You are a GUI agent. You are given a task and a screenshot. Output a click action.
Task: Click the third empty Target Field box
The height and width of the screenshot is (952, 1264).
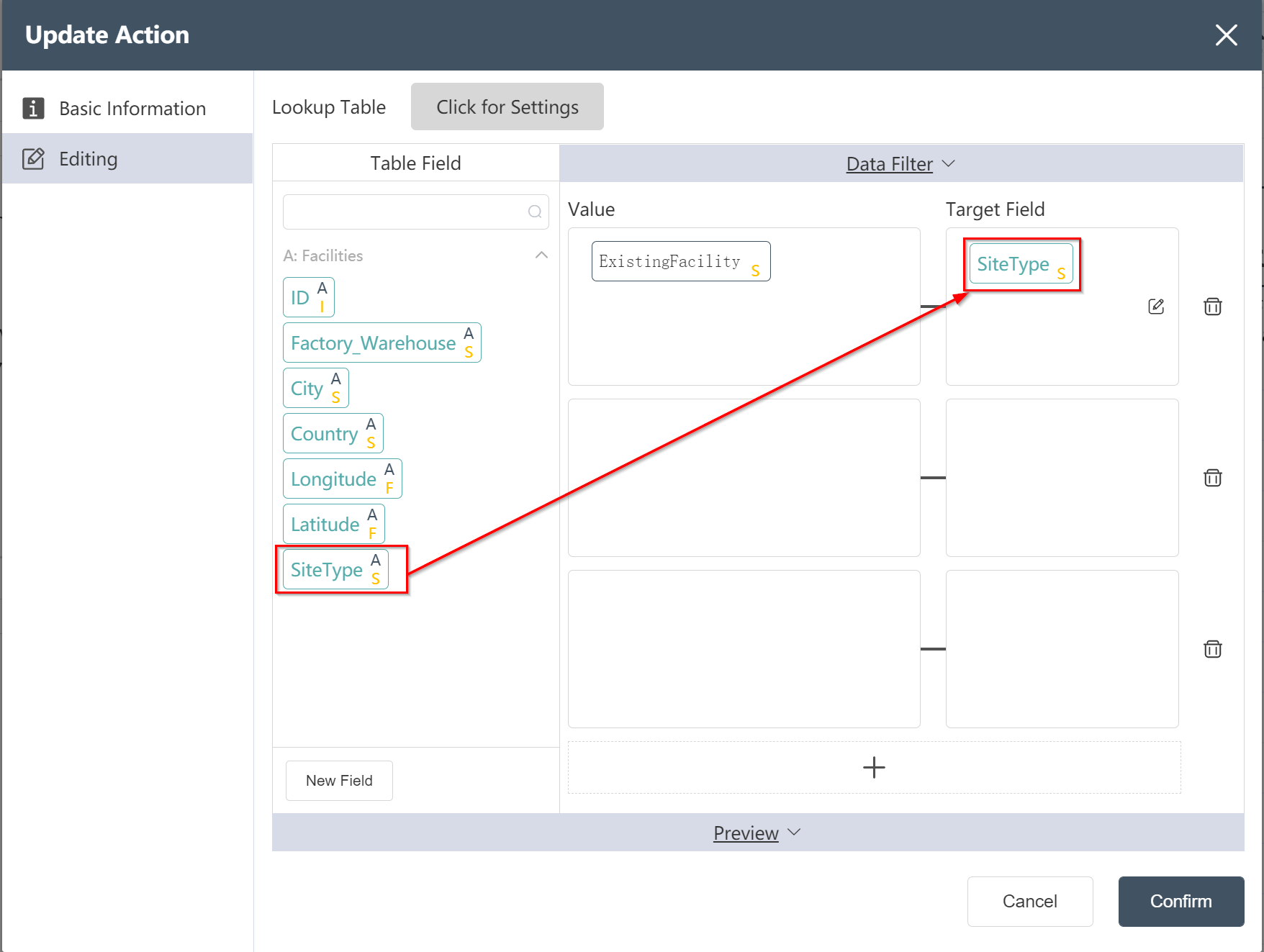point(1062,649)
